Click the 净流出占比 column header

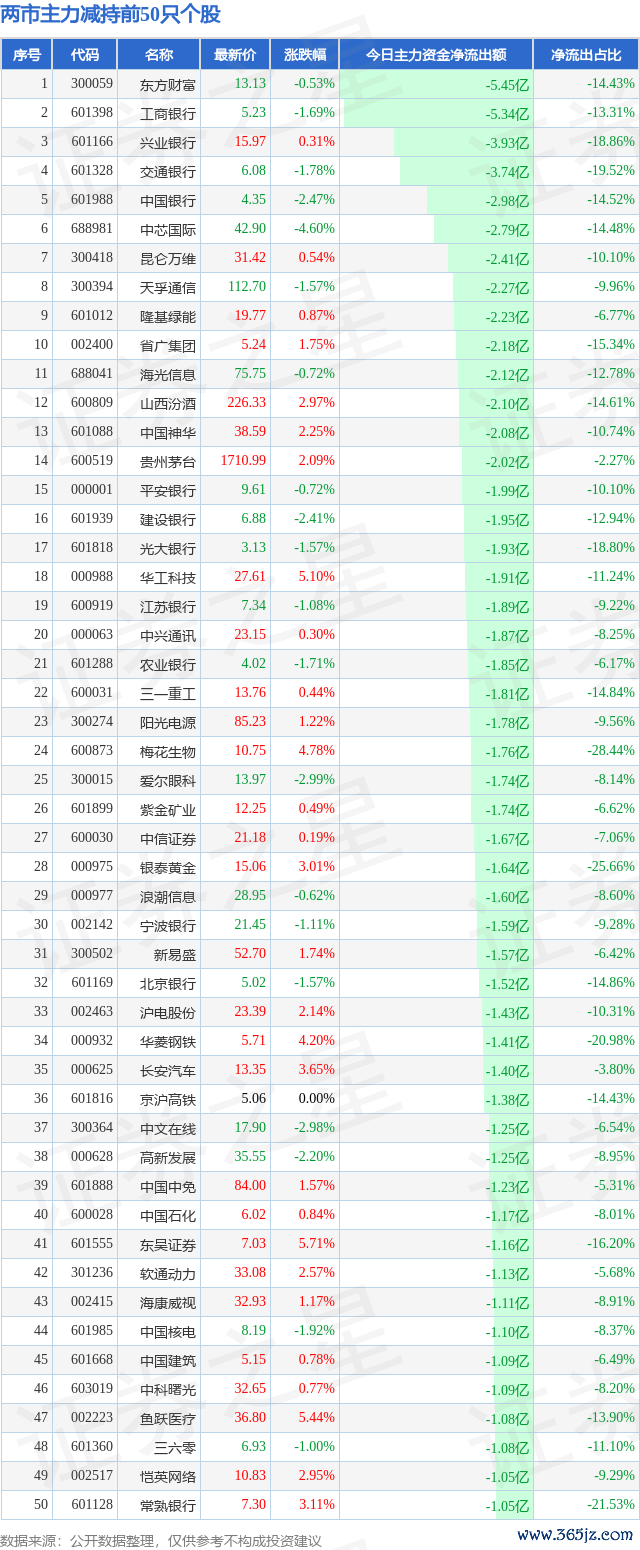coord(587,55)
